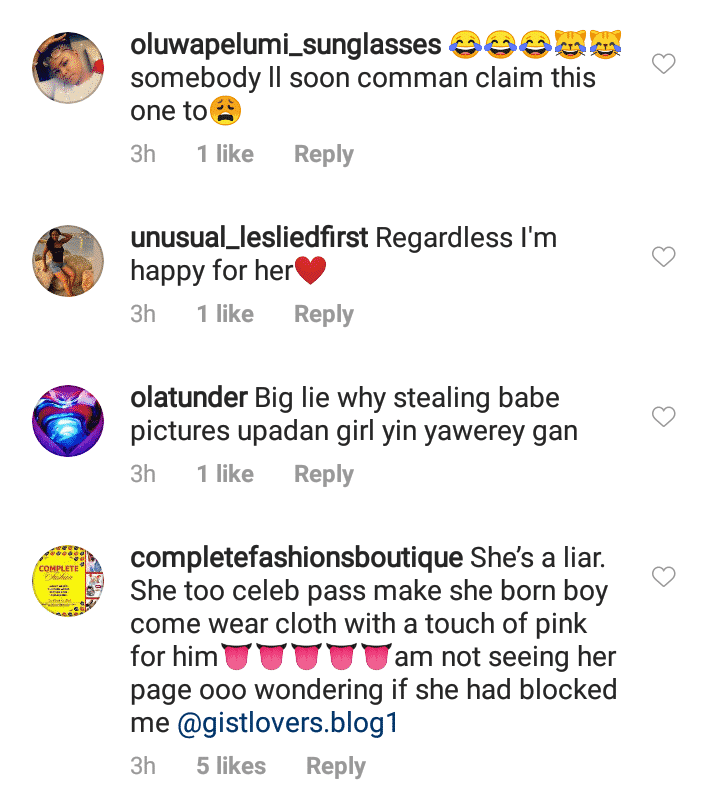This screenshot has height=810, width=720.
Task: Reply to oluwapelumi_sunglasses' comment
Action: point(323,154)
